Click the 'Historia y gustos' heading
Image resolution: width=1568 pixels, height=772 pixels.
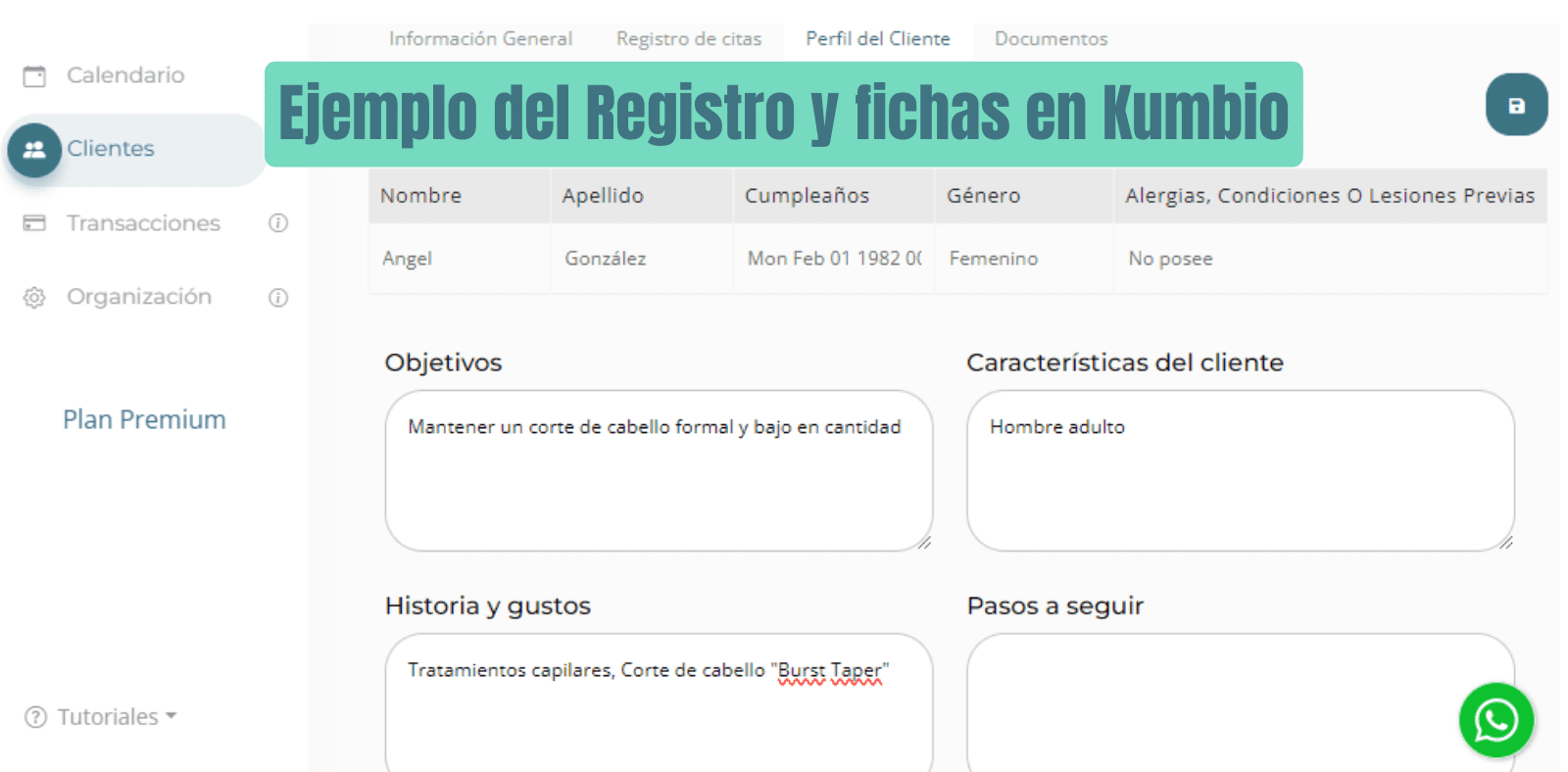pyautogui.click(x=488, y=606)
